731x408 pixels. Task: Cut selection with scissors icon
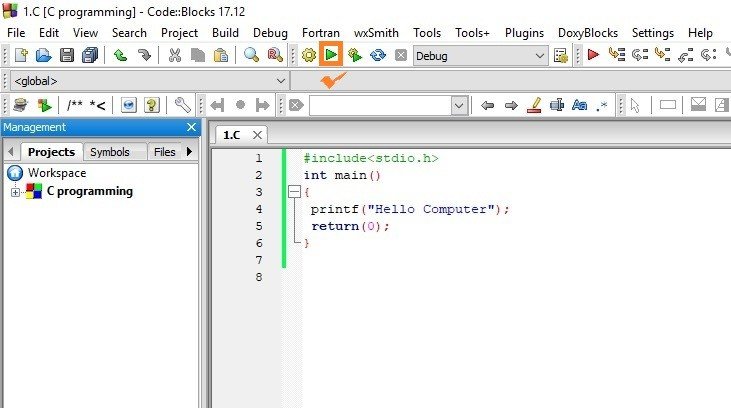coord(175,55)
